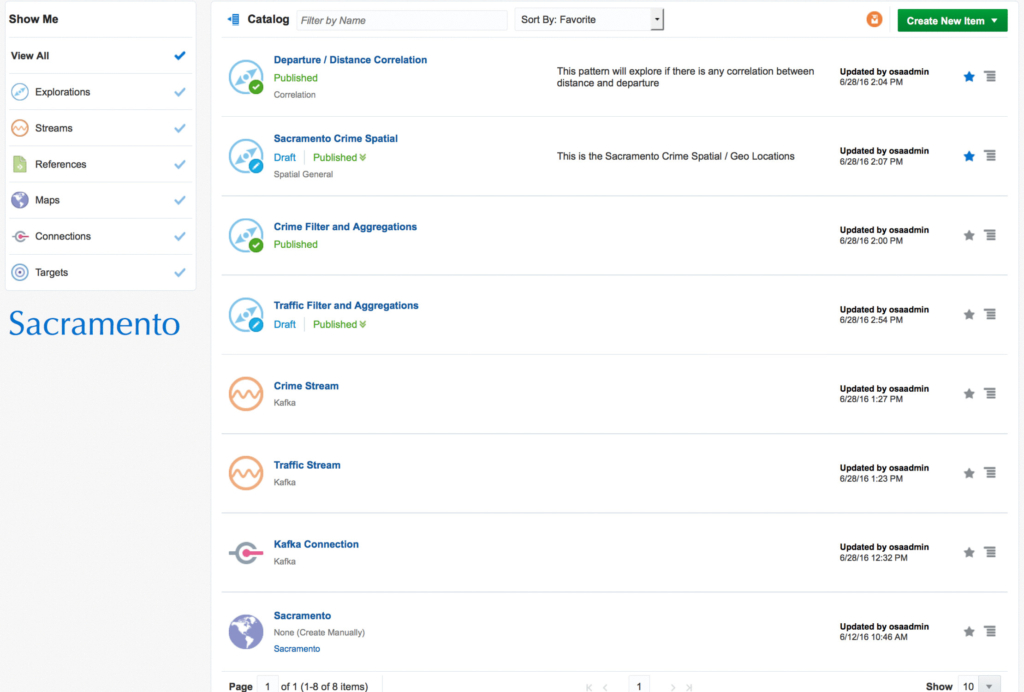Favorite the Crime Stream star

(969, 394)
